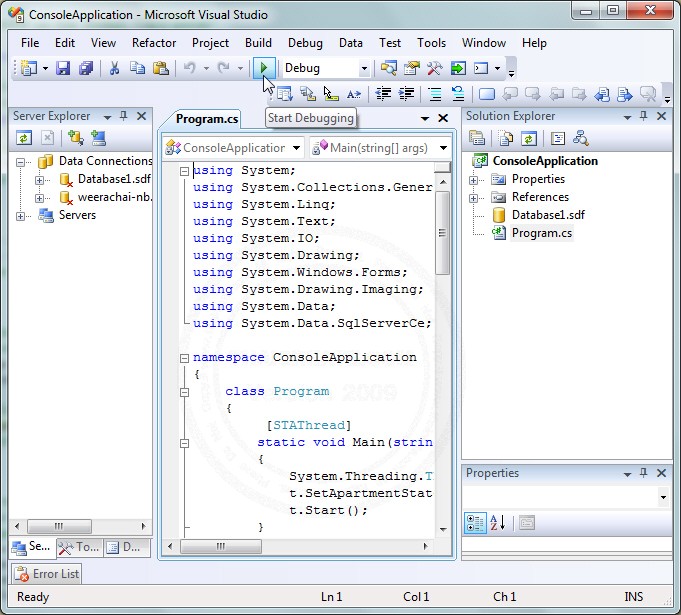
Task: Open the ConsoleApplication class dropdown
Action: point(297,148)
